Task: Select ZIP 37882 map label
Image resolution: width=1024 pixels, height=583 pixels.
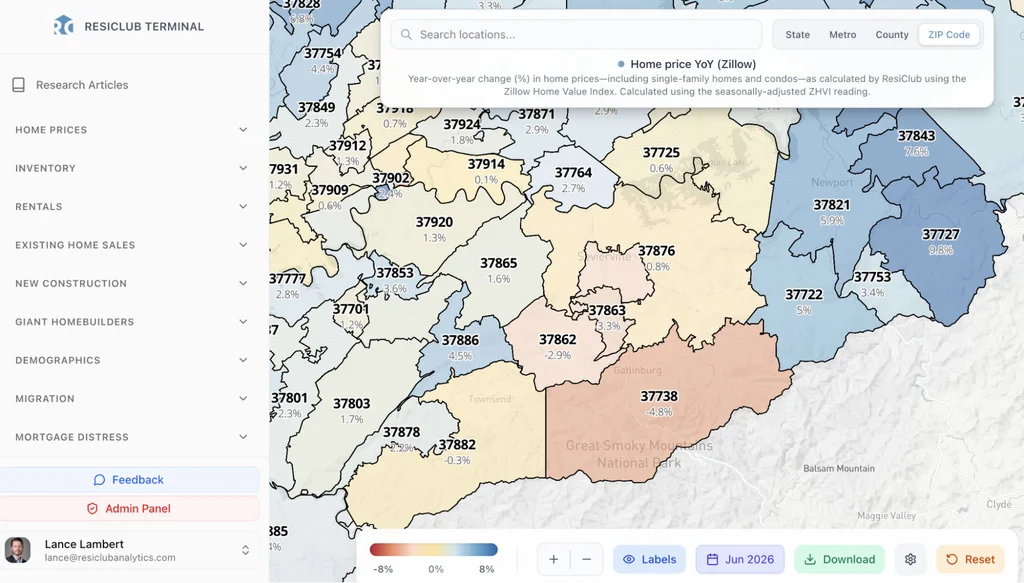Action: [x=457, y=445]
